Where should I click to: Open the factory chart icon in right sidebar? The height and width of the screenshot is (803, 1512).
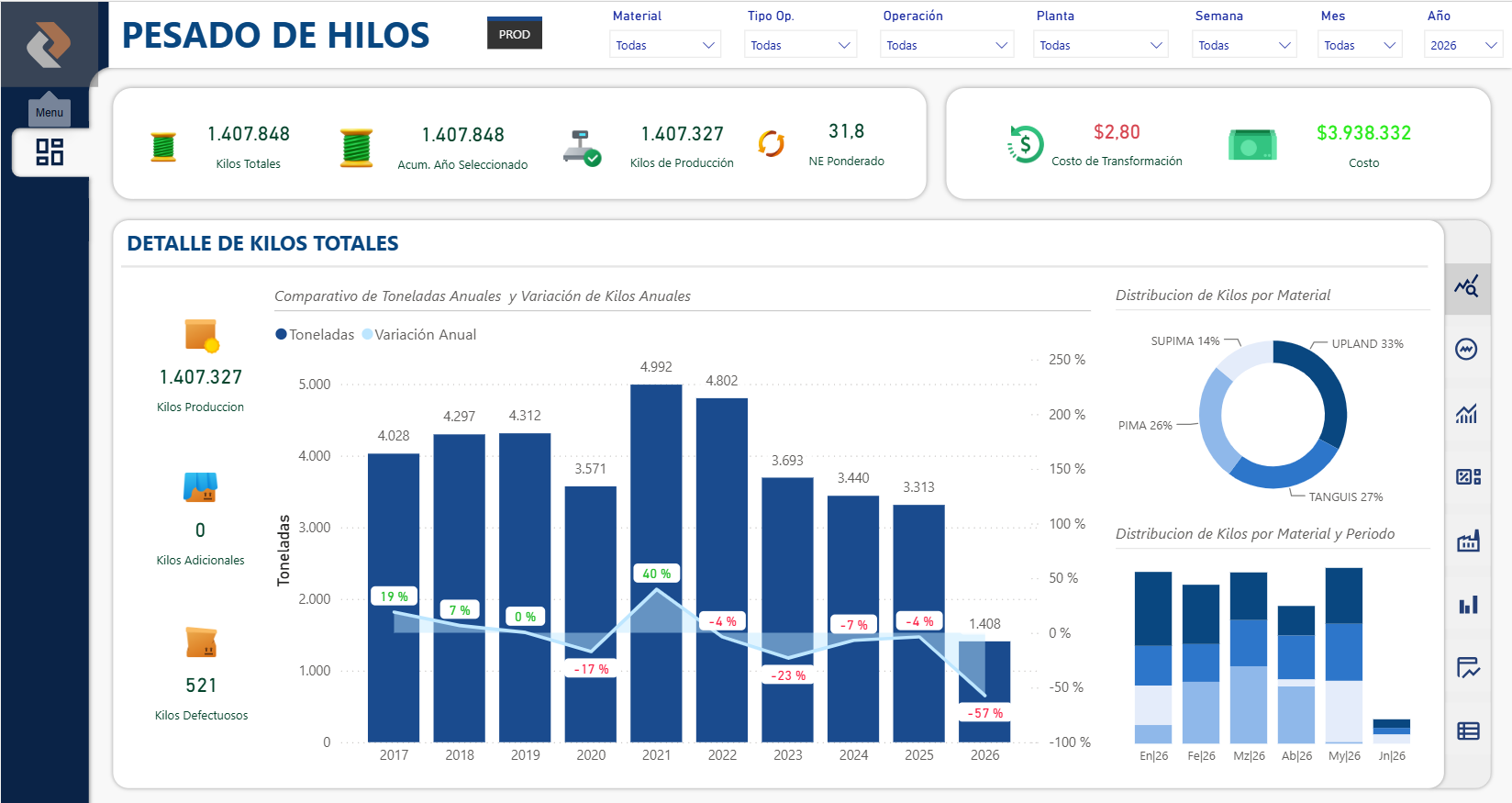pos(1468,541)
